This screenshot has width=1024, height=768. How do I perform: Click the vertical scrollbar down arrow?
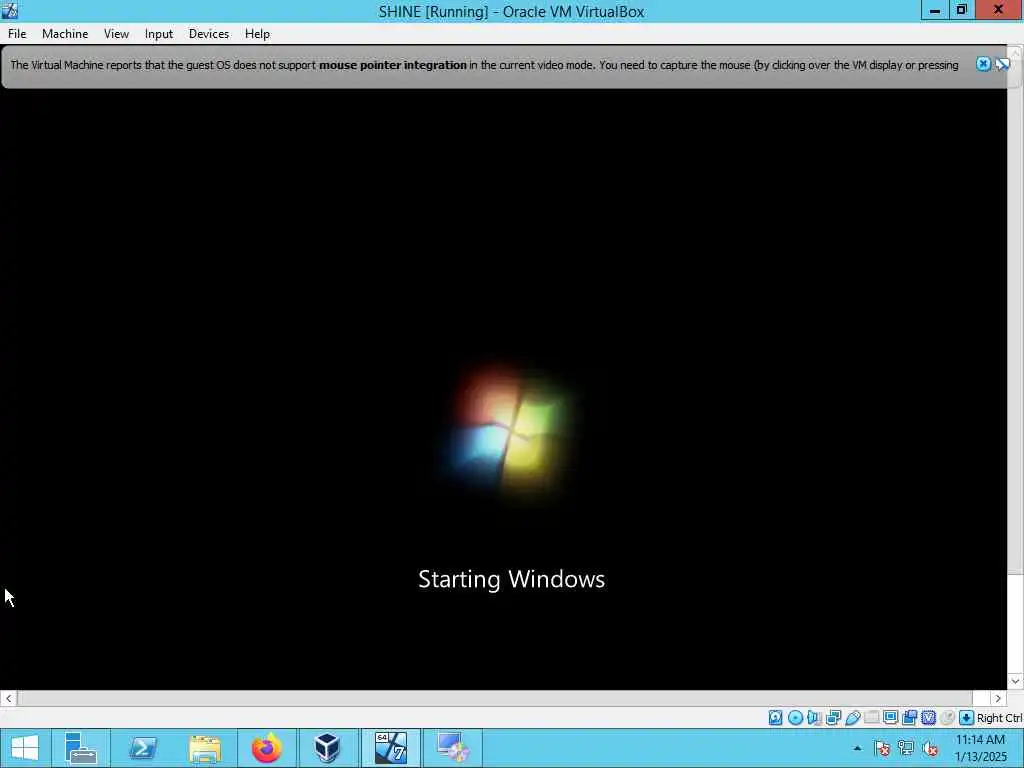1015,681
